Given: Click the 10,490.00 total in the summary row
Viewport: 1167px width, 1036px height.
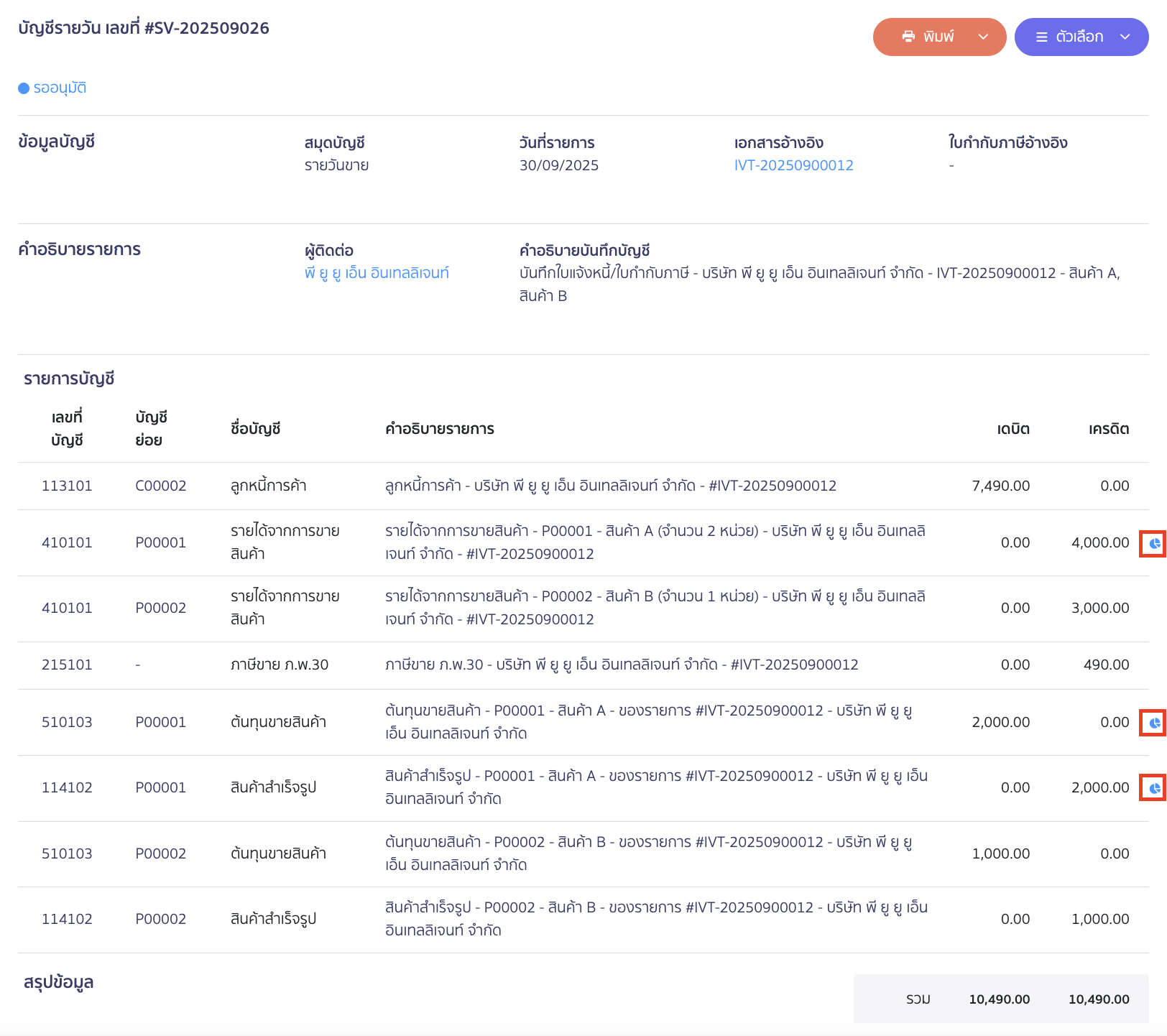Looking at the screenshot, I should pyautogui.click(x=1000, y=999).
